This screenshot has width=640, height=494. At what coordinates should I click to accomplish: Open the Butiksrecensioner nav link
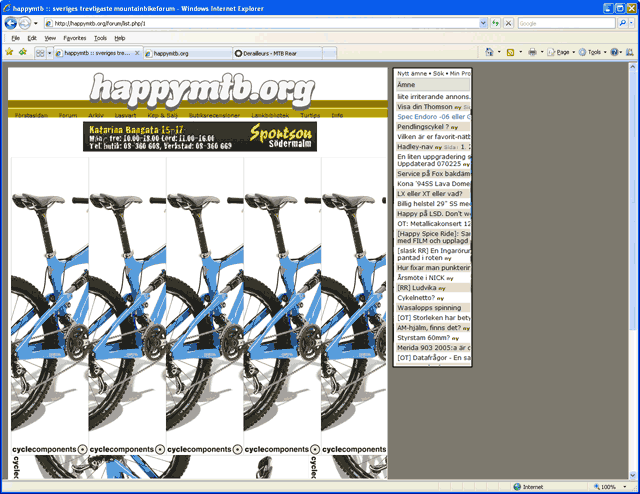214,116
